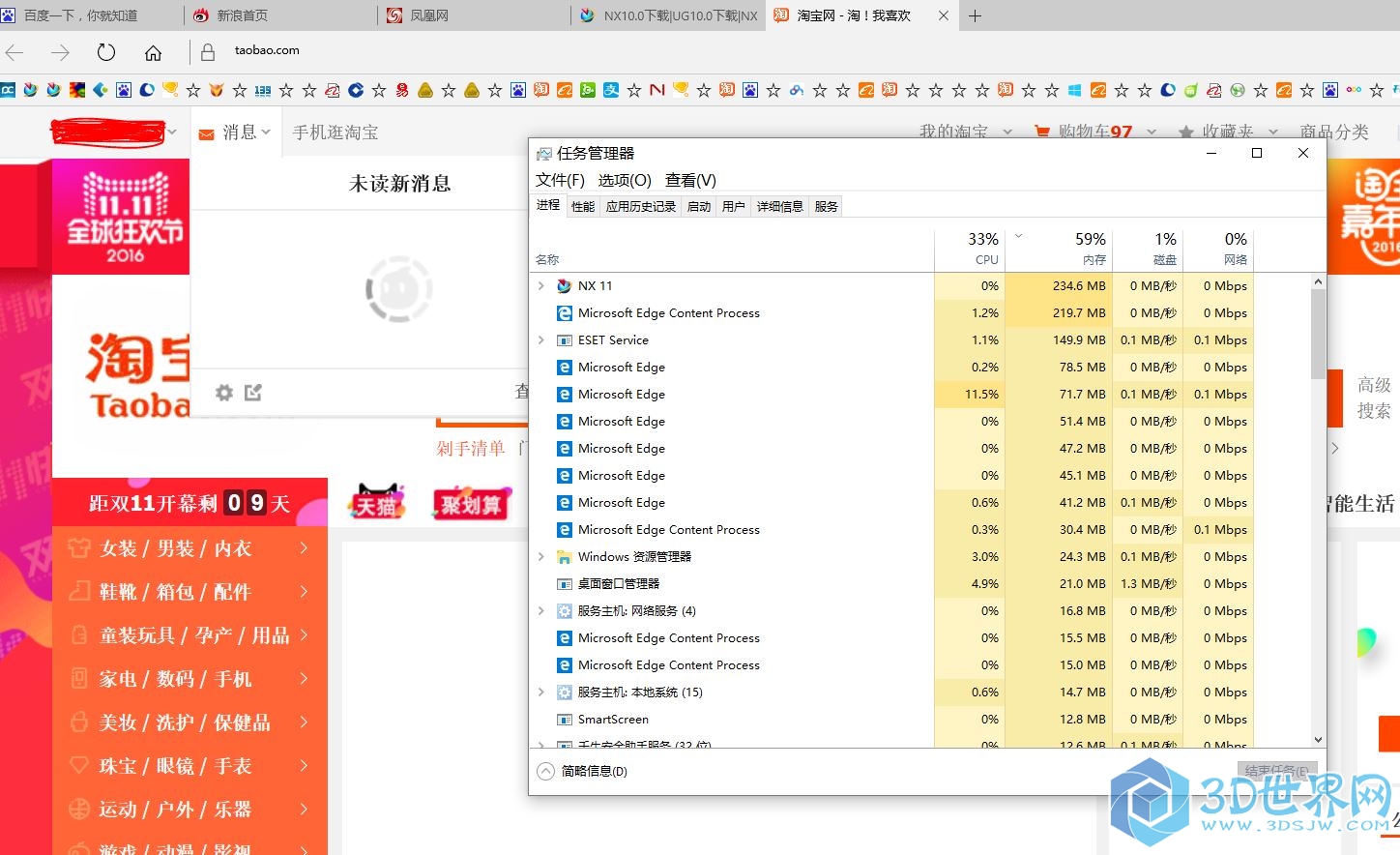Go to browser home page icon

pyautogui.click(x=153, y=52)
